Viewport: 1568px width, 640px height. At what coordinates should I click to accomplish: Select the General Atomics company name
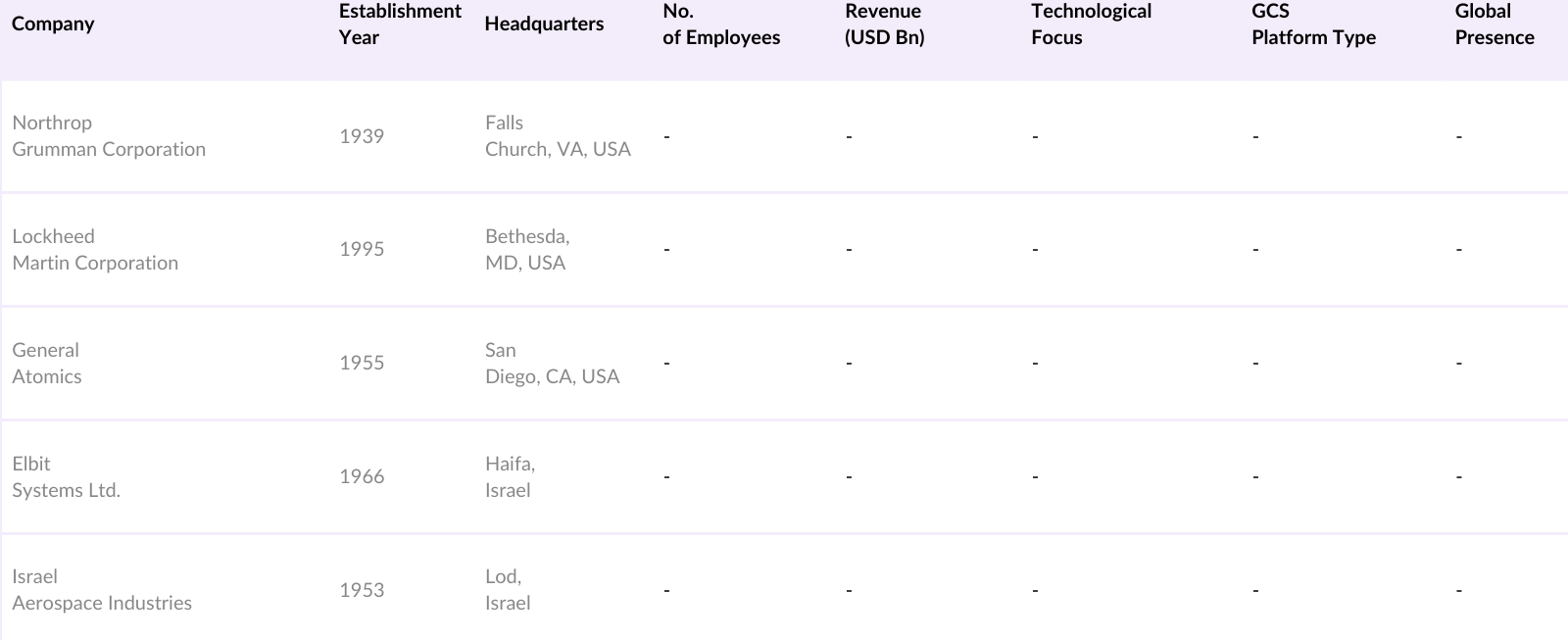(x=47, y=364)
